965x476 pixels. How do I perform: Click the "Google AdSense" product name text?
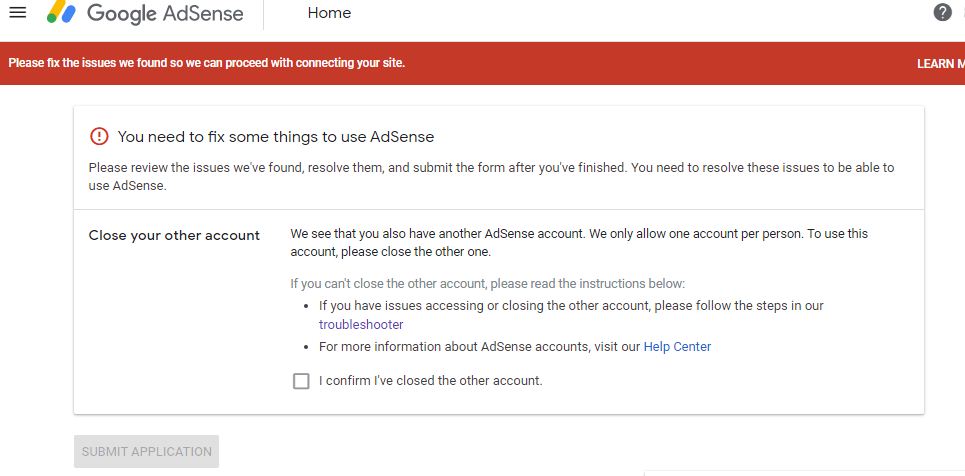coord(165,14)
